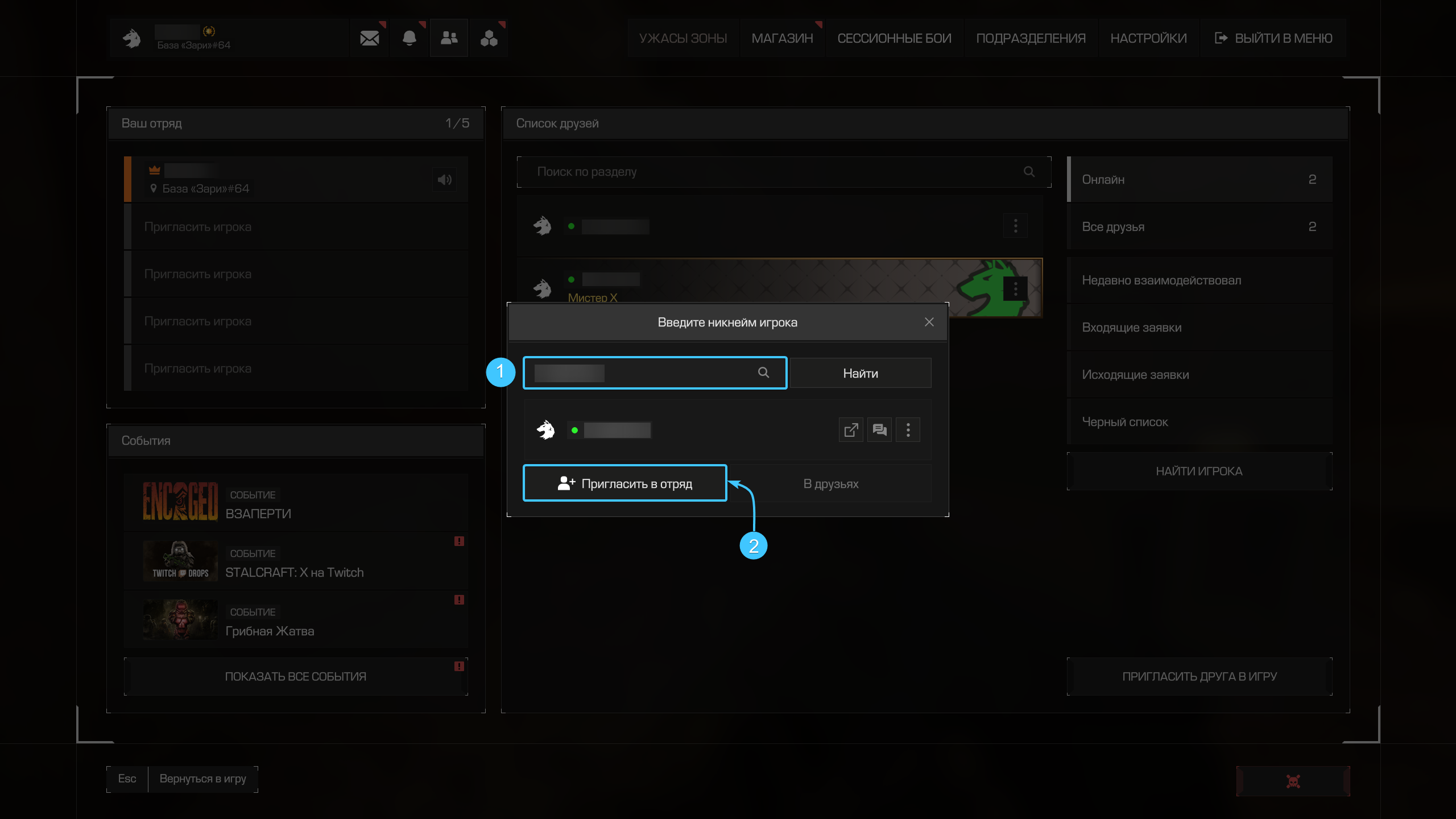Viewport: 1456px width, 819px height.
Task: Open three-dot menu for first friend
Action: [1015, 226]
